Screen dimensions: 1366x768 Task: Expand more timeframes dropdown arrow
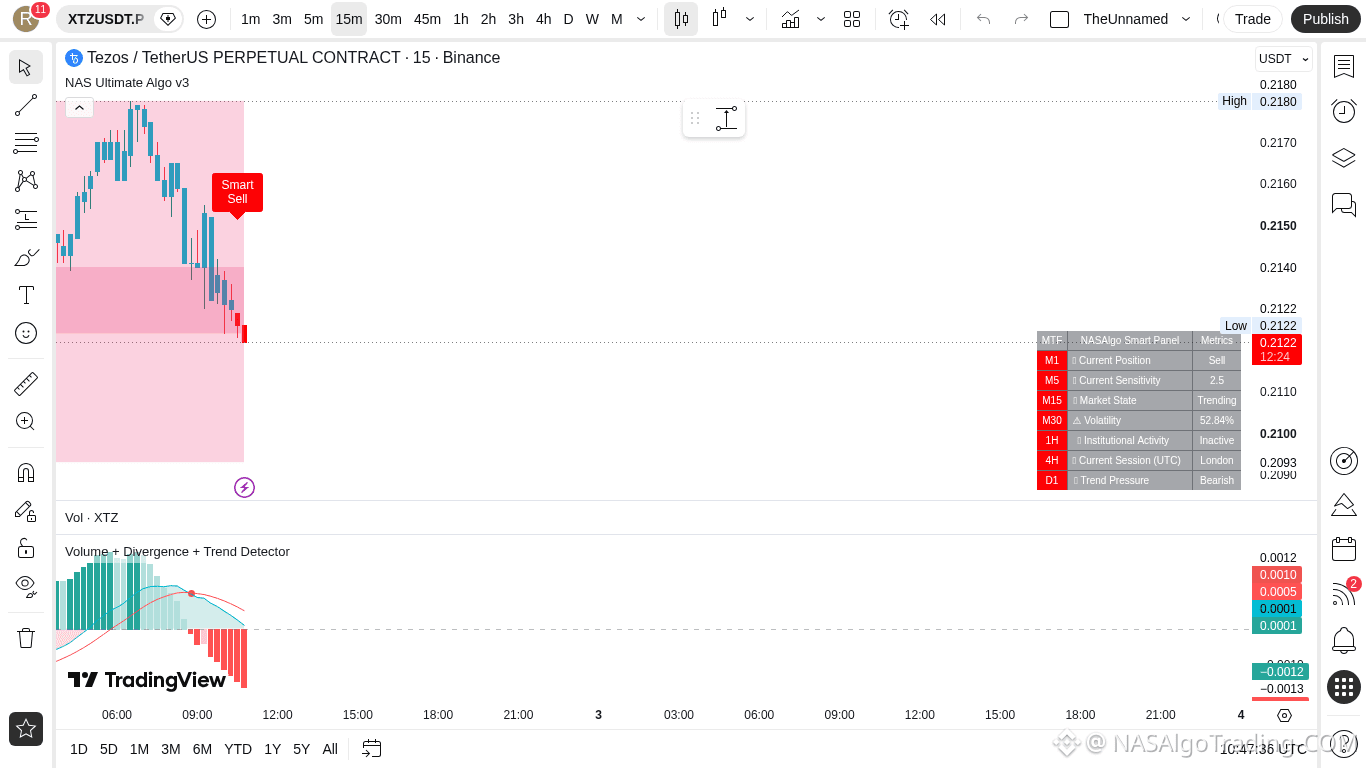pos(641,19)
